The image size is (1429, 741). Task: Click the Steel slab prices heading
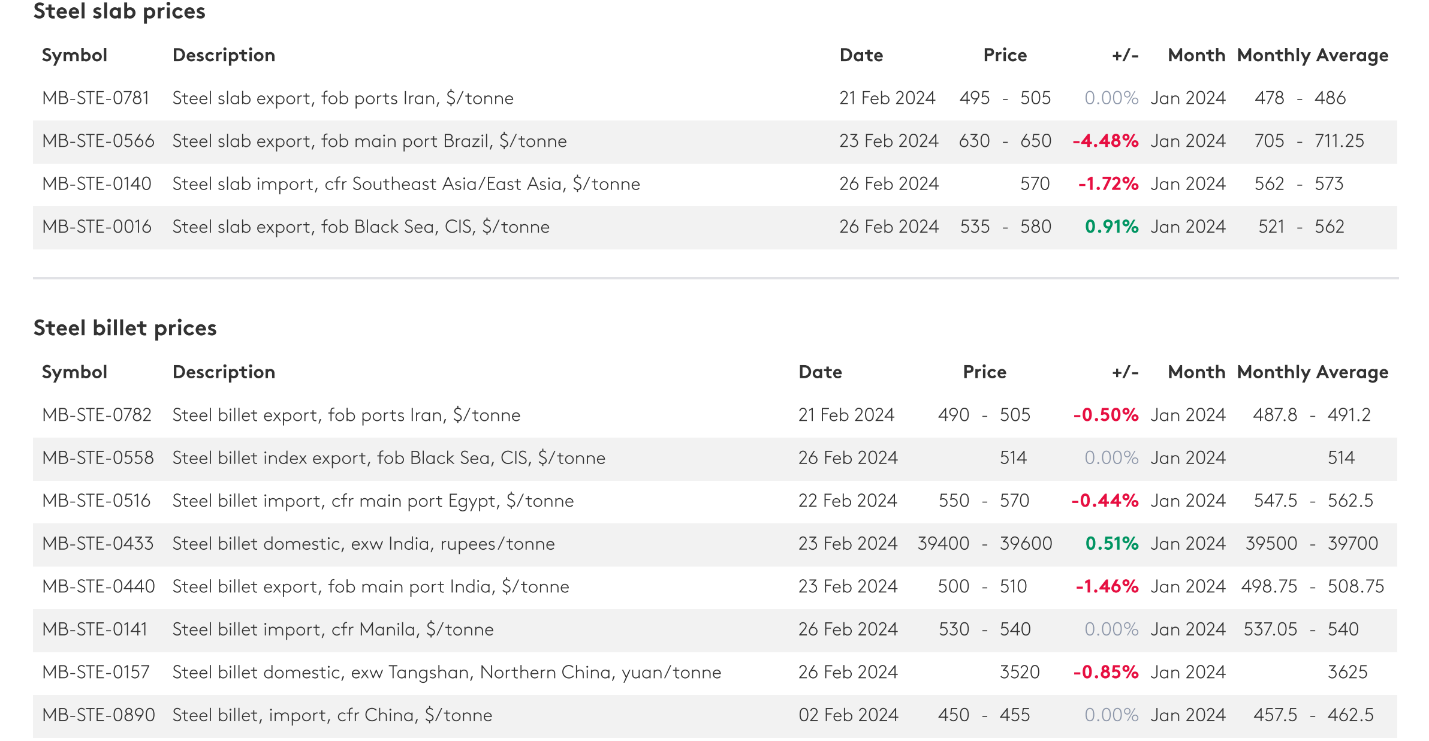coord(119,12)
